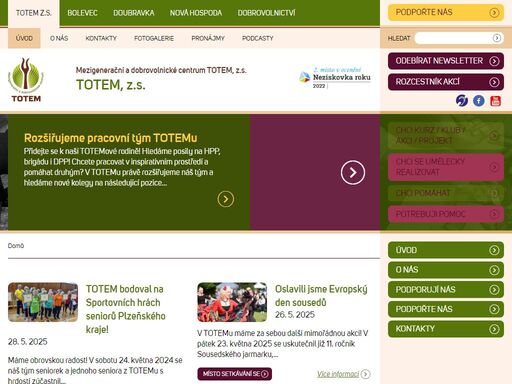Submit search with the arrow icon
Image resolution: width=512 pixels, height=384 pixels.
[x=497, y=38]
